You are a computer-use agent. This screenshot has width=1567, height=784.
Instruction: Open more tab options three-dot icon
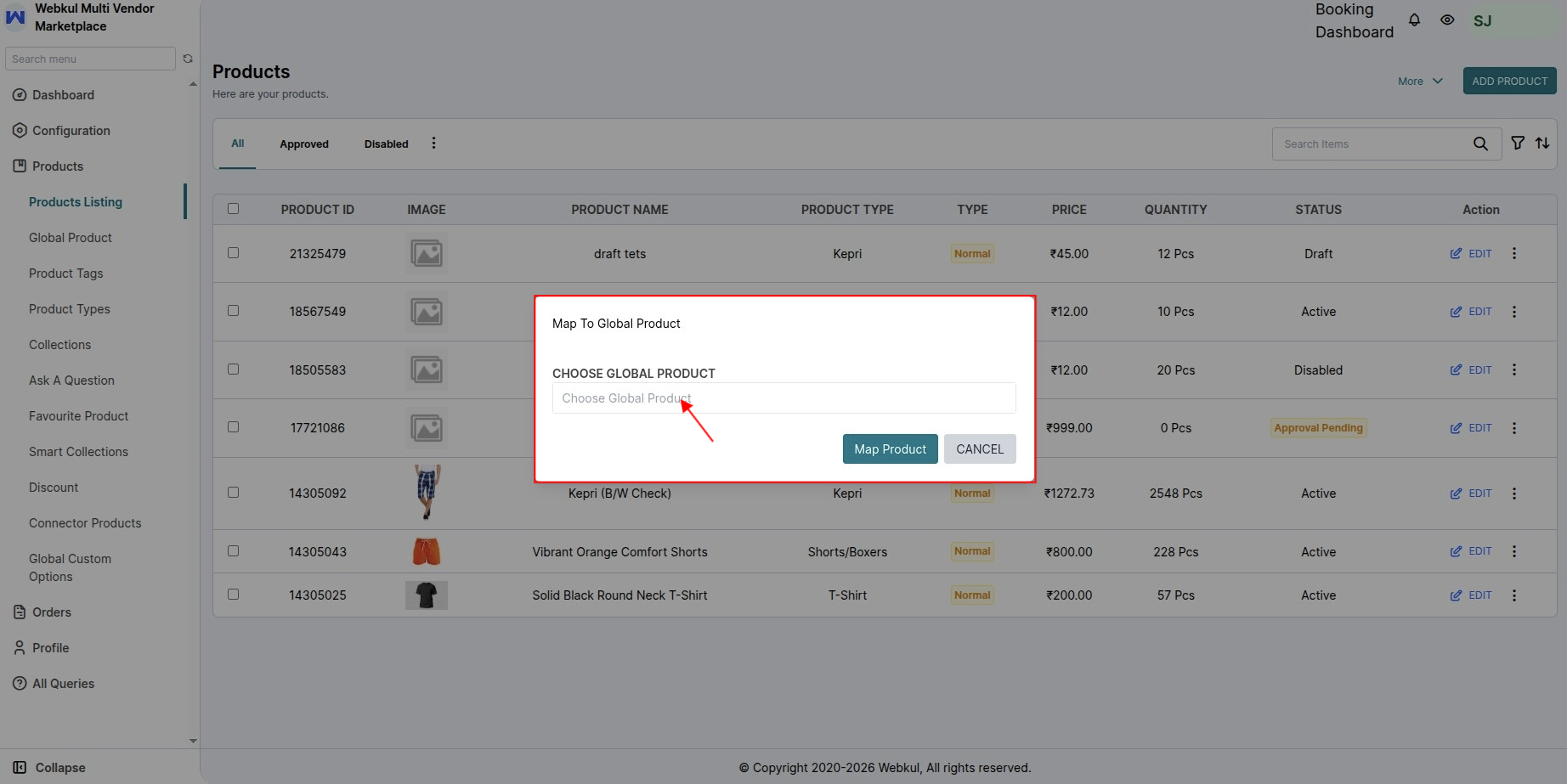[x=433, y=143]
